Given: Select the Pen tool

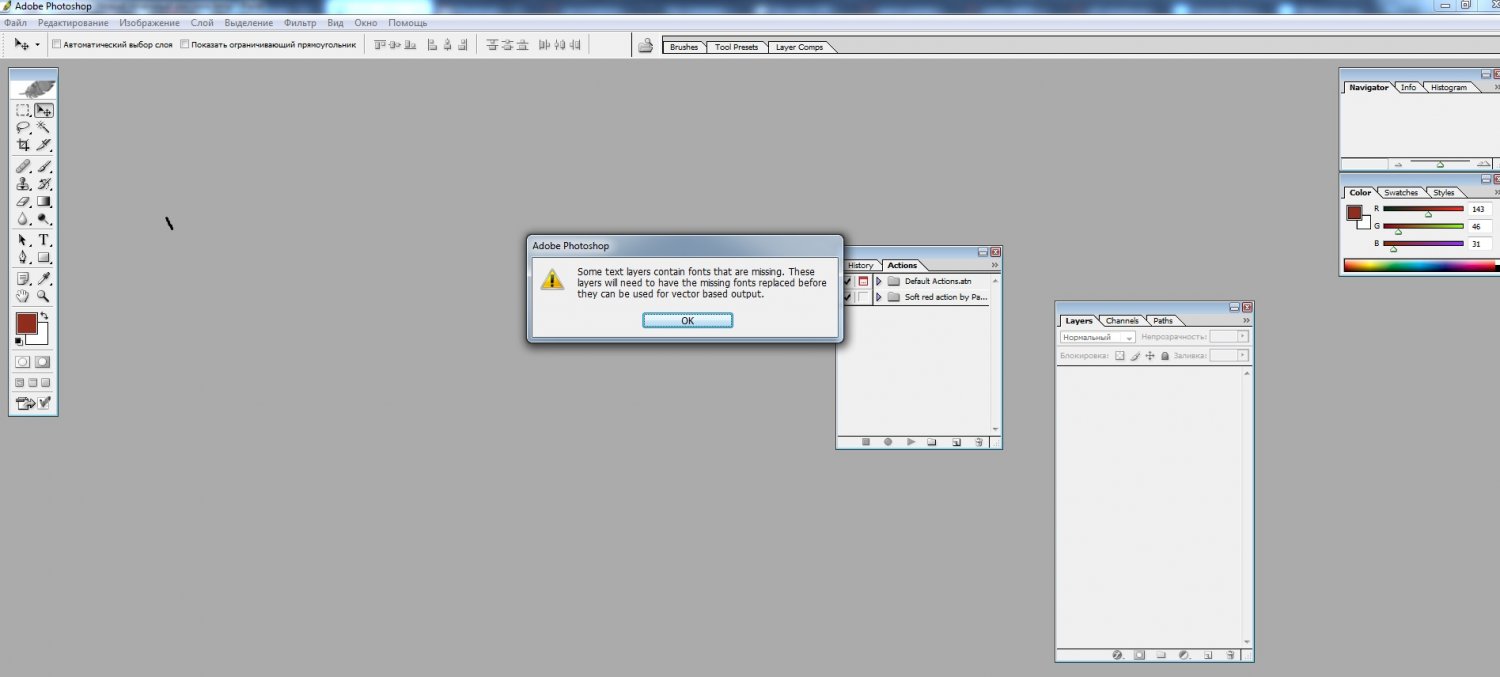Looking at the screenshot, I should pos(23,258).
